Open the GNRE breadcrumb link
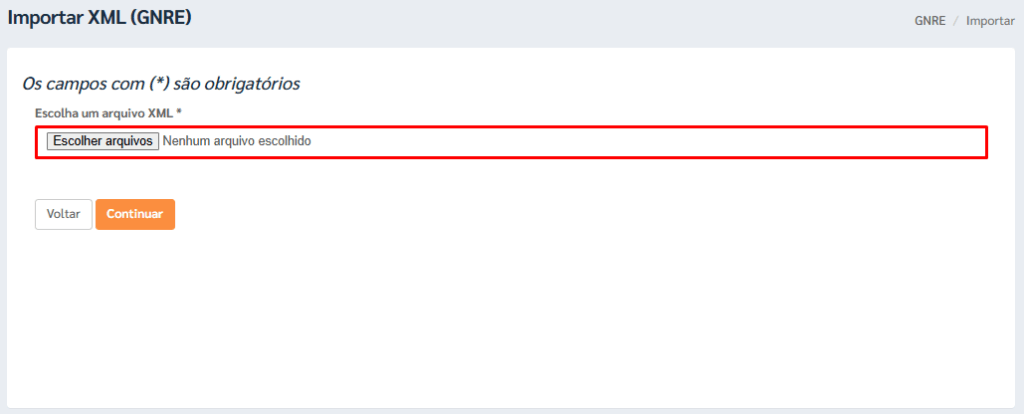This screenshot has height=414, width=1024. (929, 20)
